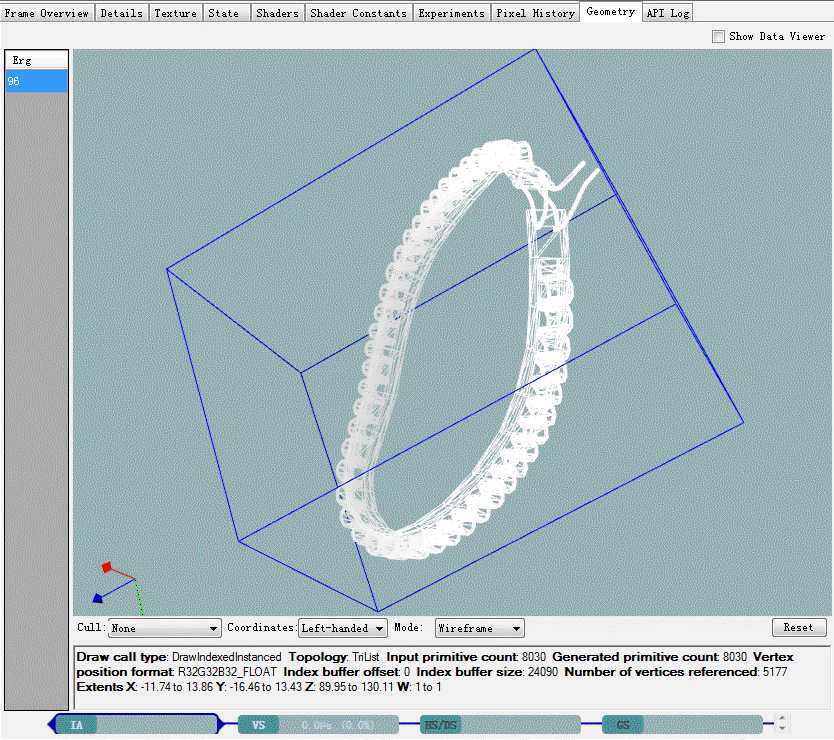Select the HS/DS pipeline stage

point(500,725)
